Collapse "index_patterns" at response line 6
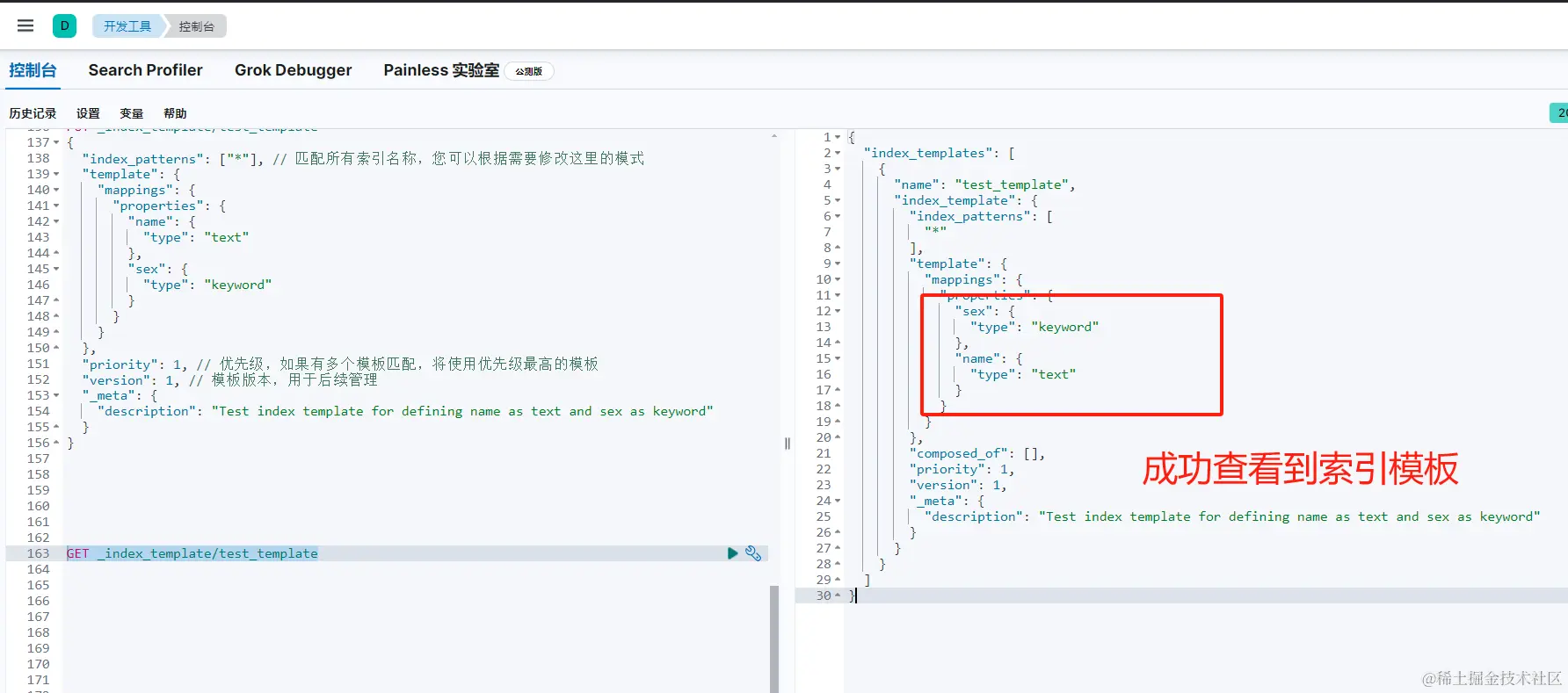 pos(838,216)
